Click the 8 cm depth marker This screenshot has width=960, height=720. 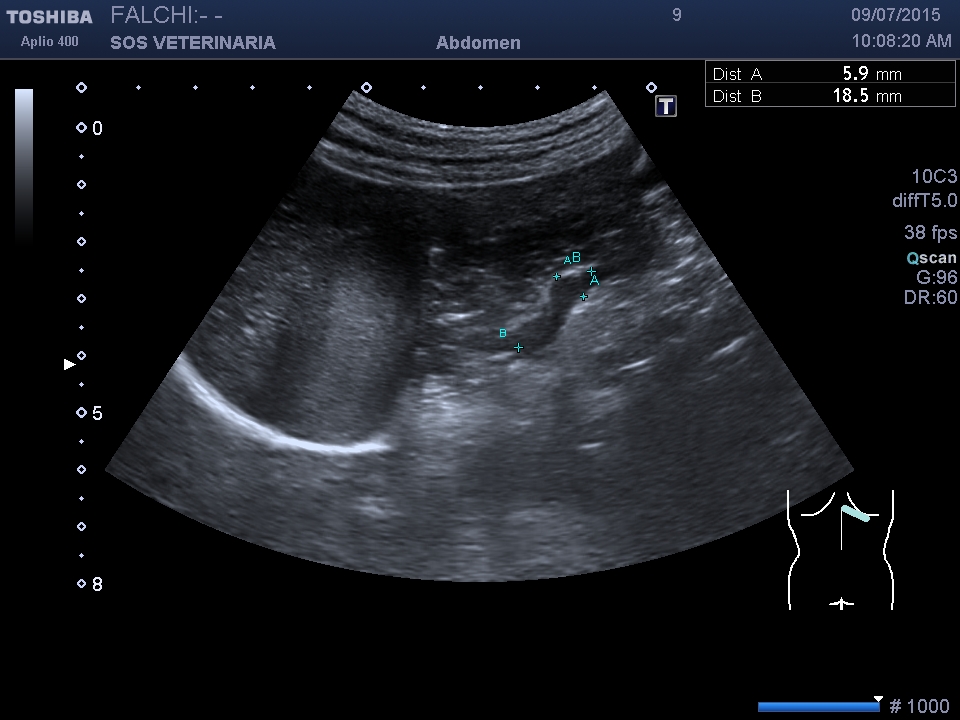pos(96,584)
